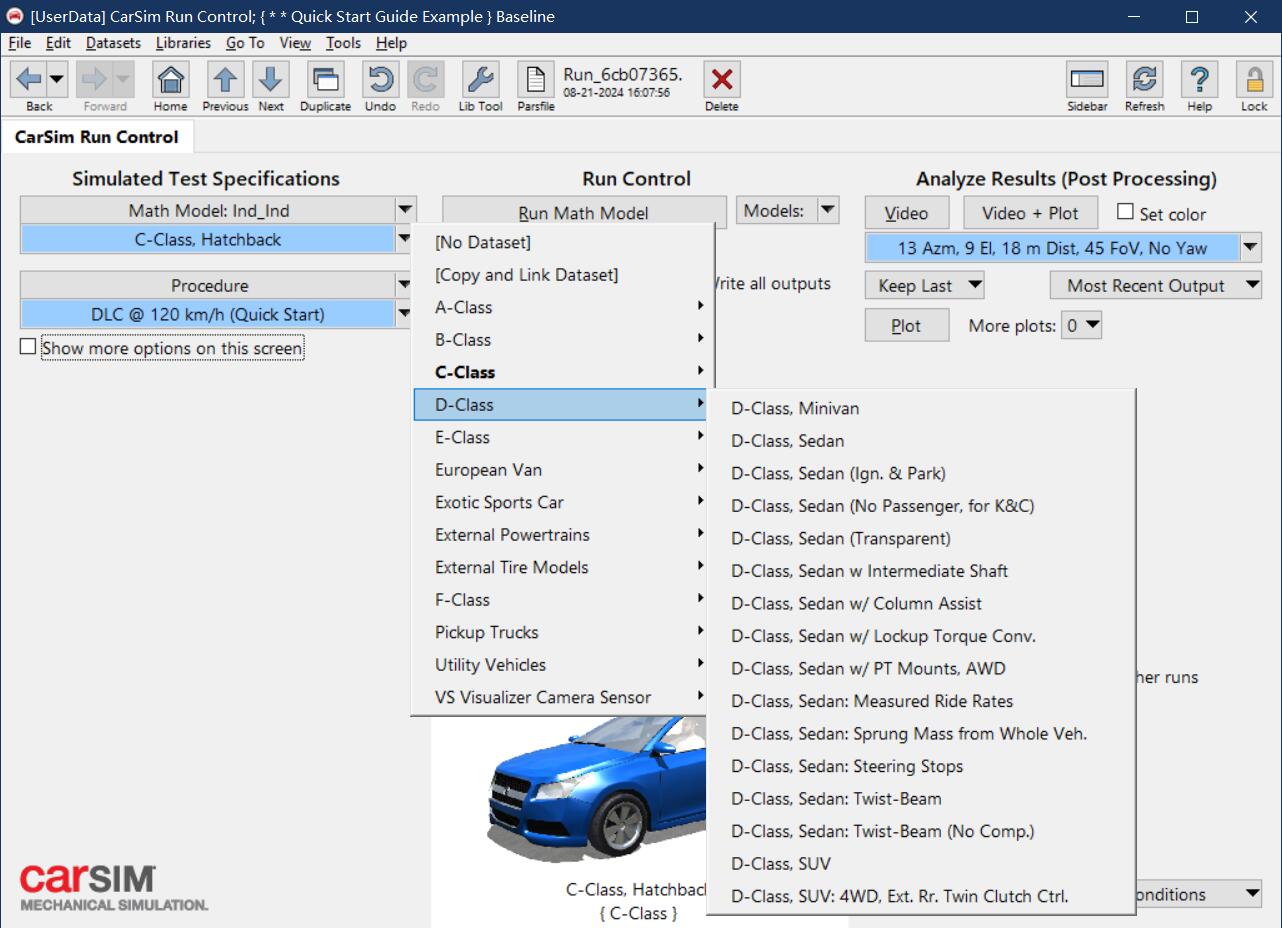Open the Lib Tool wrench icon
The height and width of the screenshot is (928, 1282).
pyautogui.click(x=480, y=79)
